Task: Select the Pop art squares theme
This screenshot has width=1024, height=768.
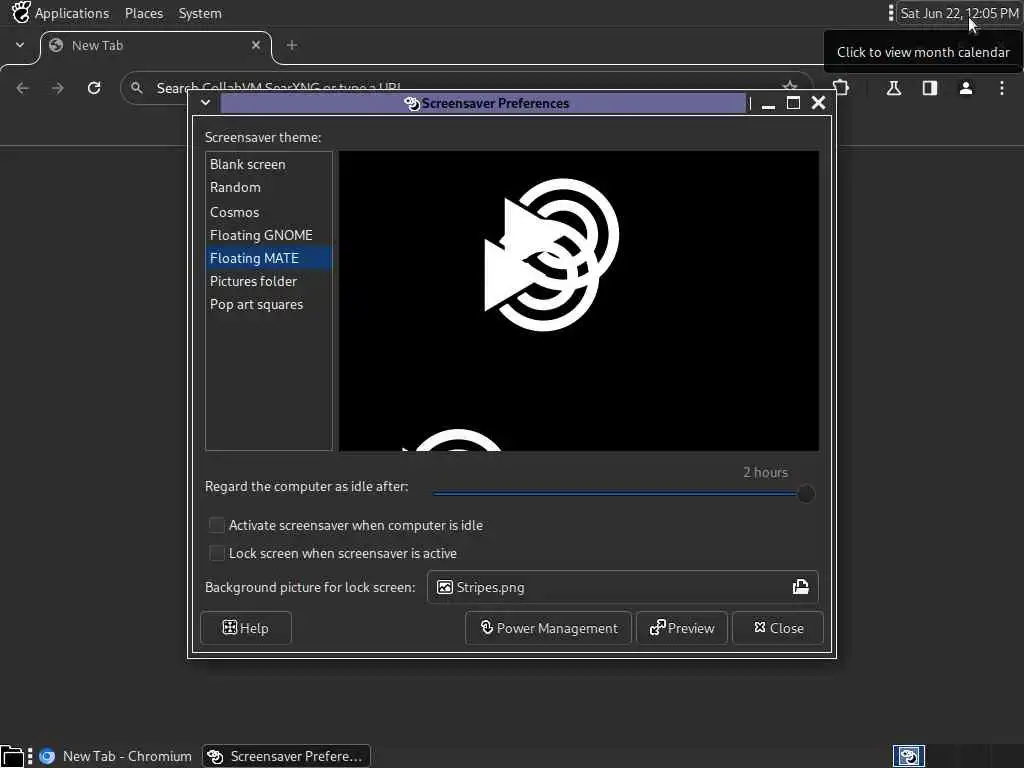Action: (x=268, y=304)
